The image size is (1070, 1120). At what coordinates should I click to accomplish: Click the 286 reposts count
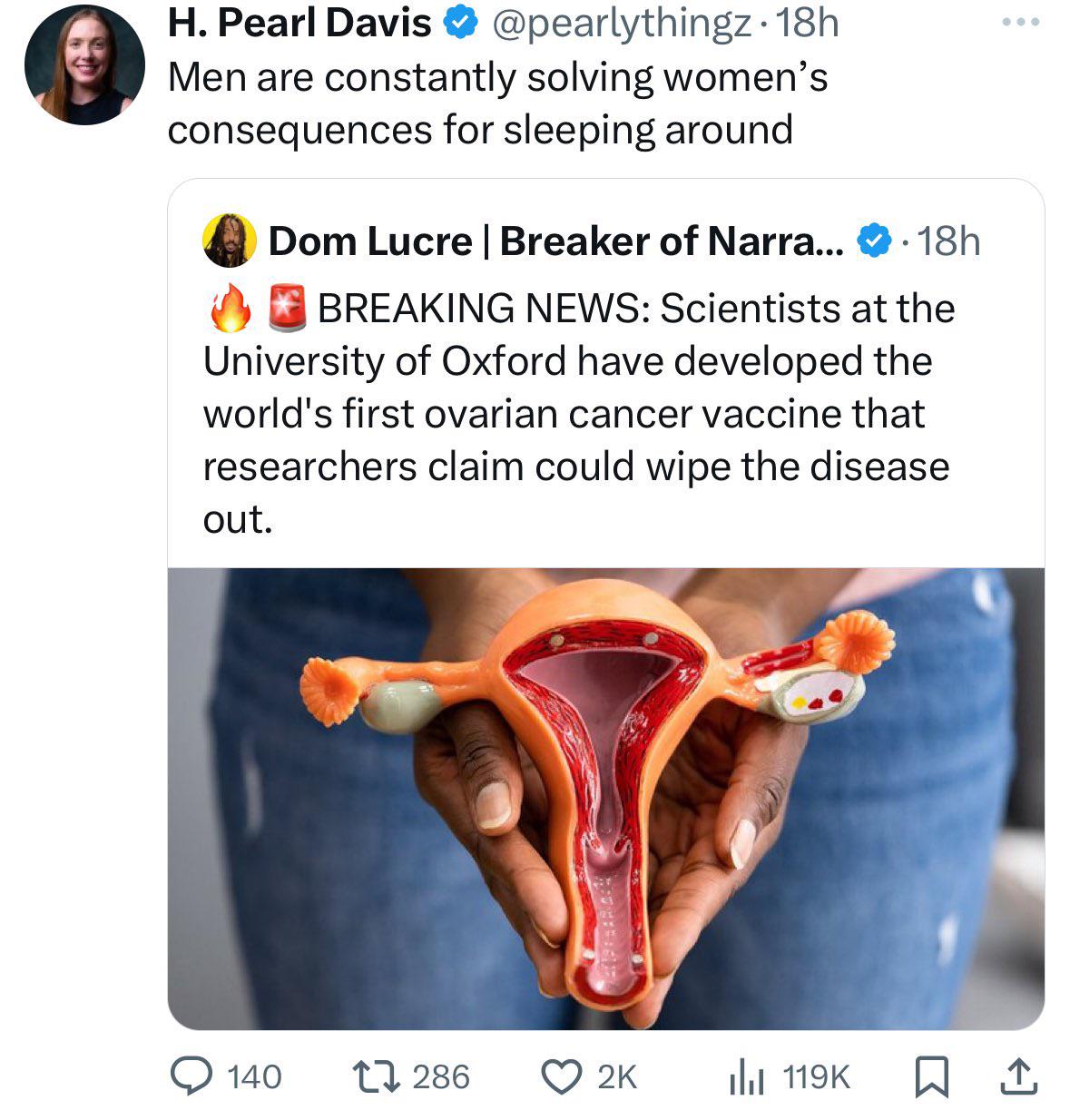(441, 1077)
